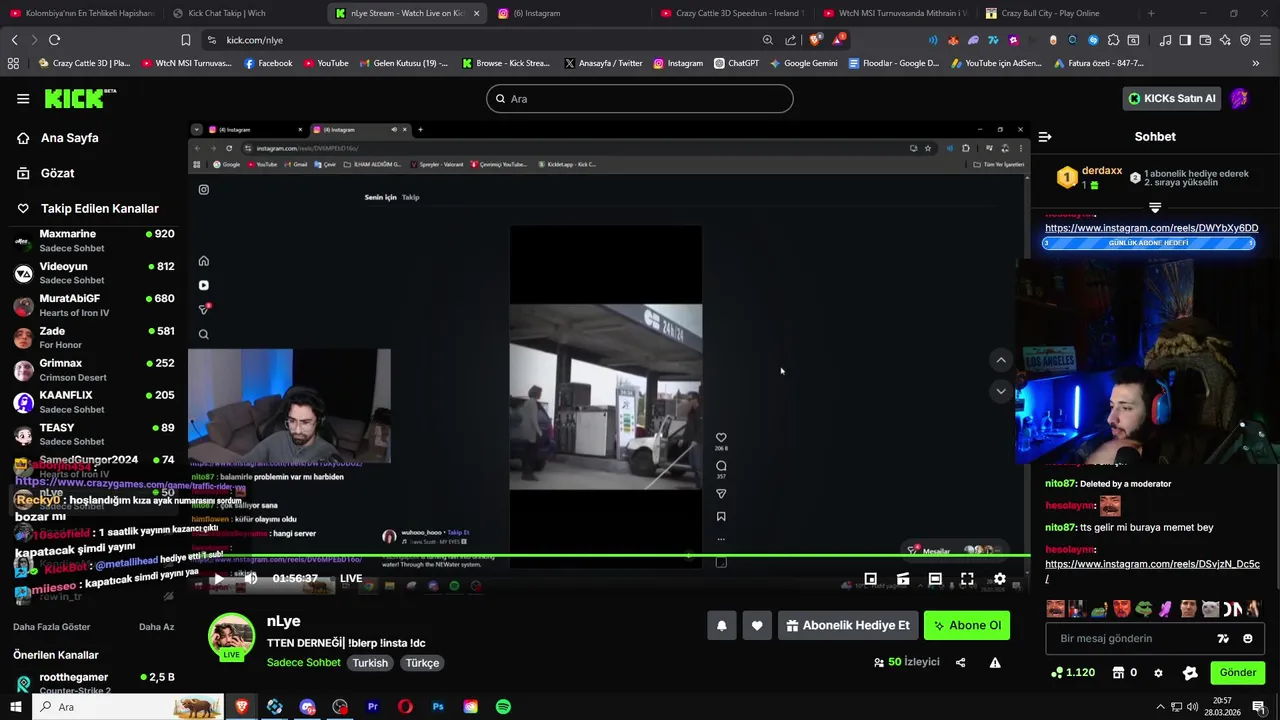The height and width of the screenshot is (720, 1280).
Task: Open the hesolaynn Instagram reels link DSvjzN_Dc5c
Action: 1152,570
